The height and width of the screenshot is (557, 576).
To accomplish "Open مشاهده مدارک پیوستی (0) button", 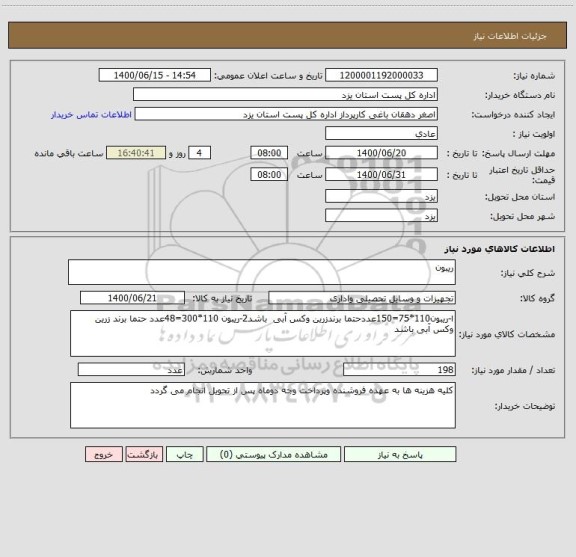I will tap(274, 454).
